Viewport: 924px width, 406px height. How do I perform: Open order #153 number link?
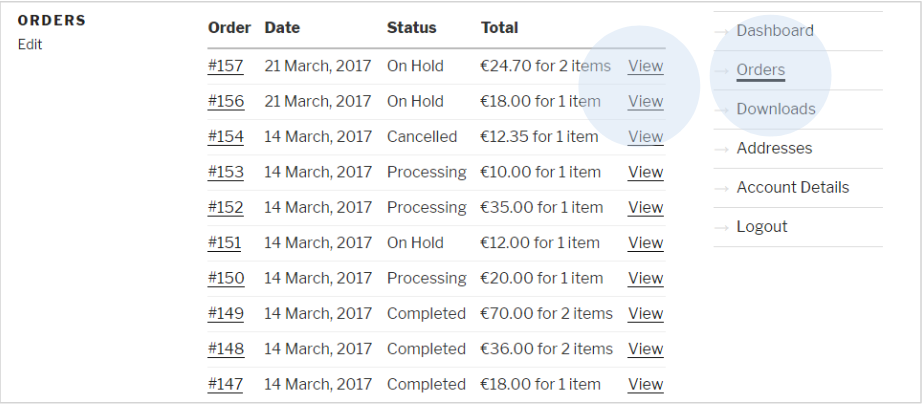click(225, 172)
